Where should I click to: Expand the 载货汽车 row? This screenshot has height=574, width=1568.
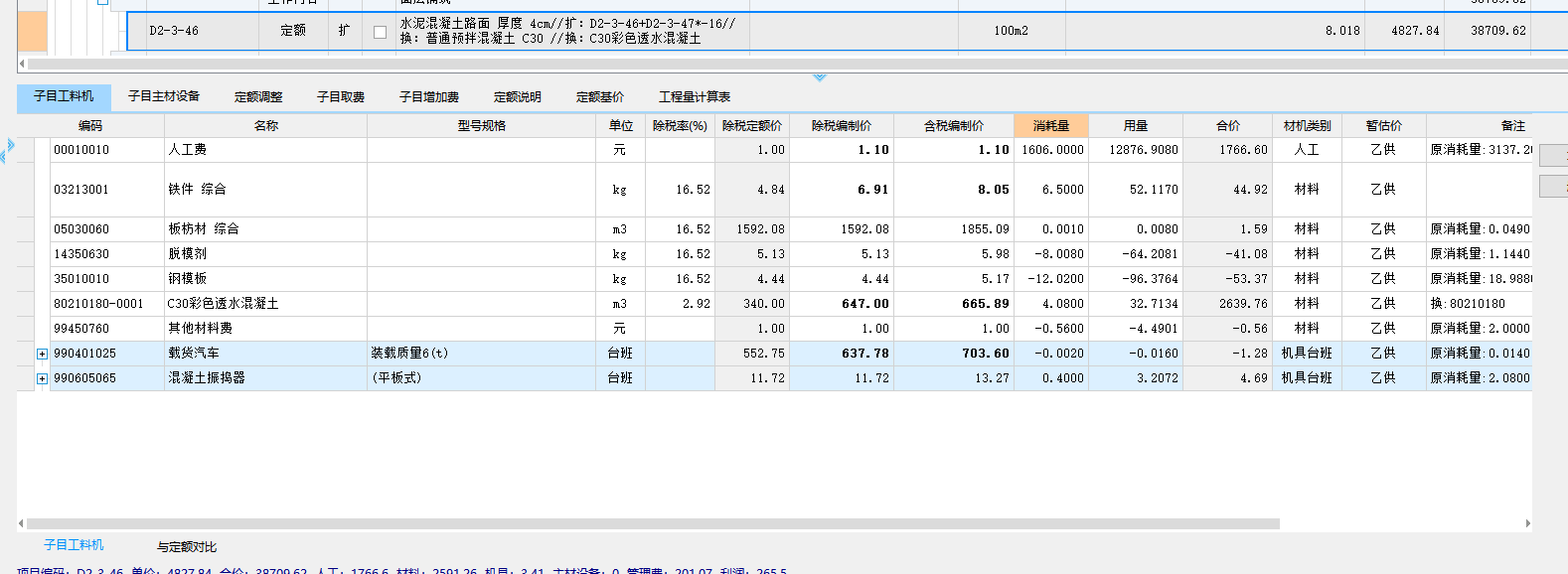(42, 354)
